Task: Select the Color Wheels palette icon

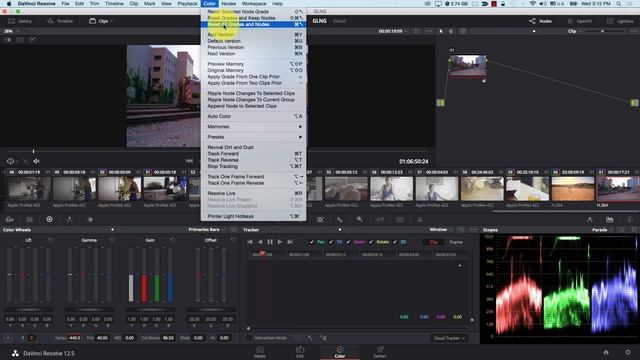Action: 49,220
